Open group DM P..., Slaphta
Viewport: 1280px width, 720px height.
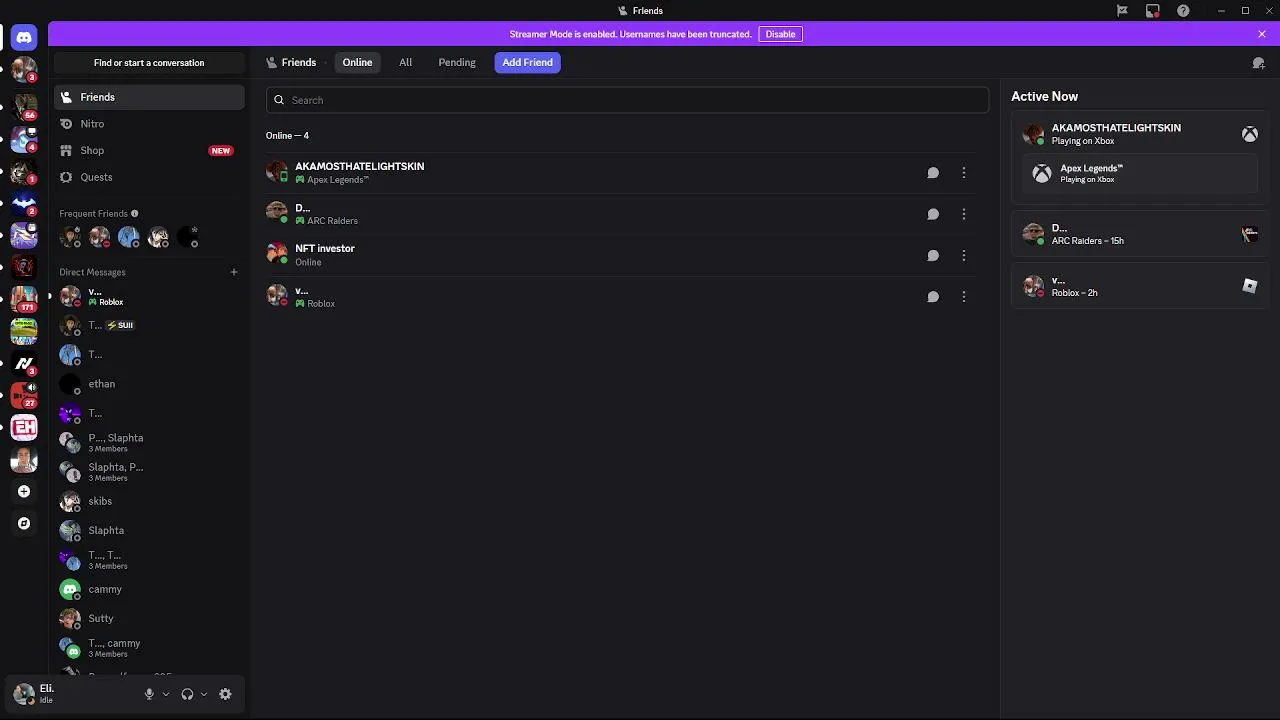tap(149, 442)
